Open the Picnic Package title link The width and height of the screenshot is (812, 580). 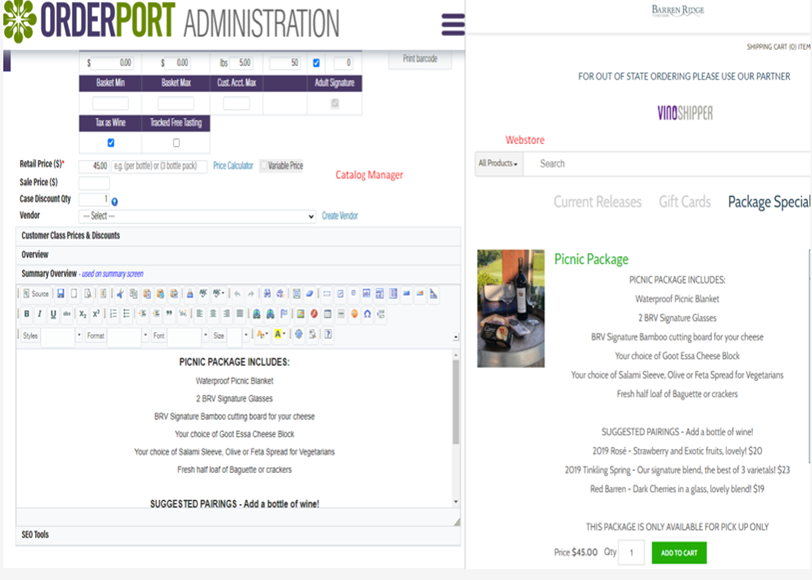click(591, 259)
